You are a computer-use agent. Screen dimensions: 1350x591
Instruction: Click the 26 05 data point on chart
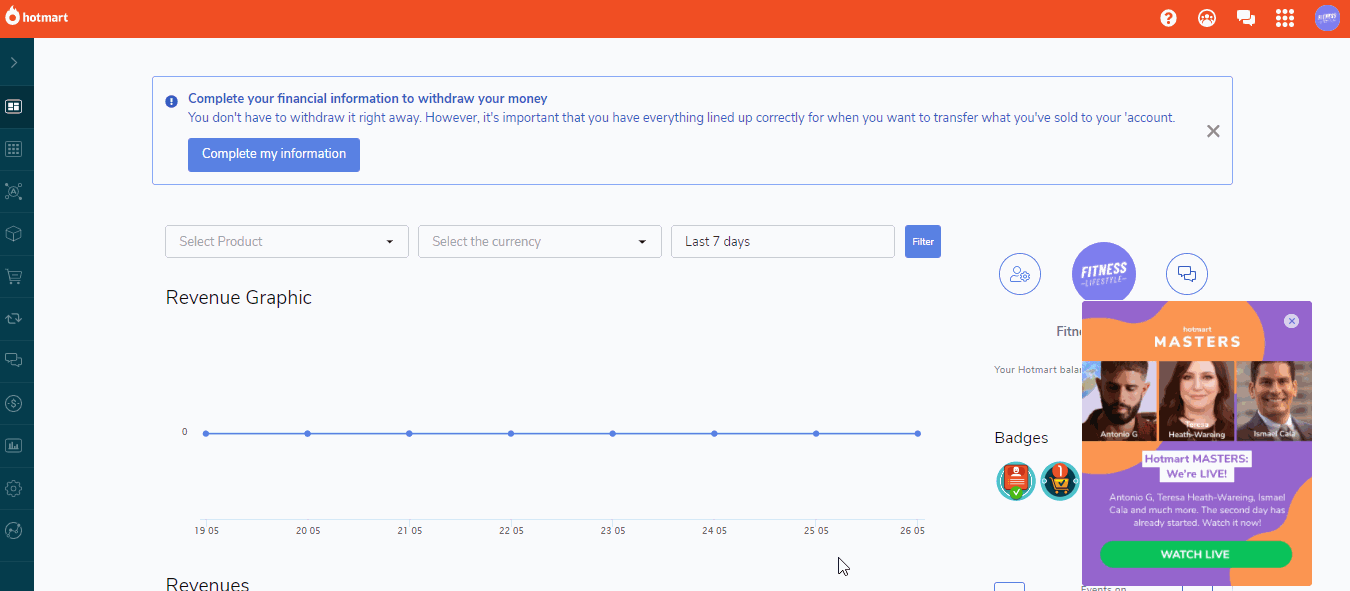(918, 433)
